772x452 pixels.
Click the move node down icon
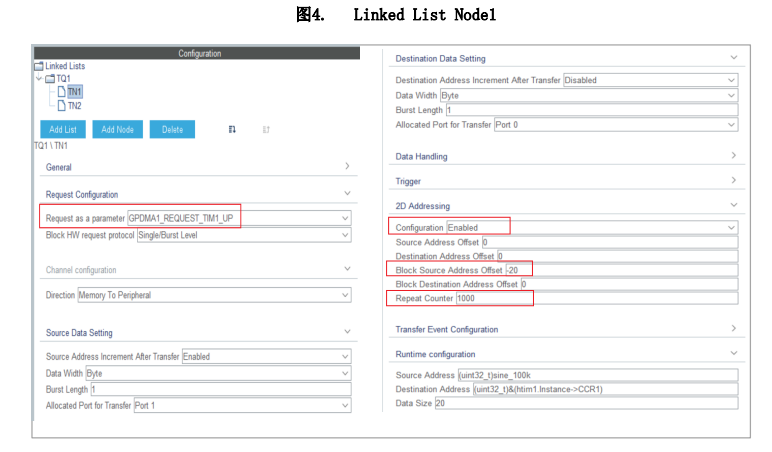[x=232, y=129]
